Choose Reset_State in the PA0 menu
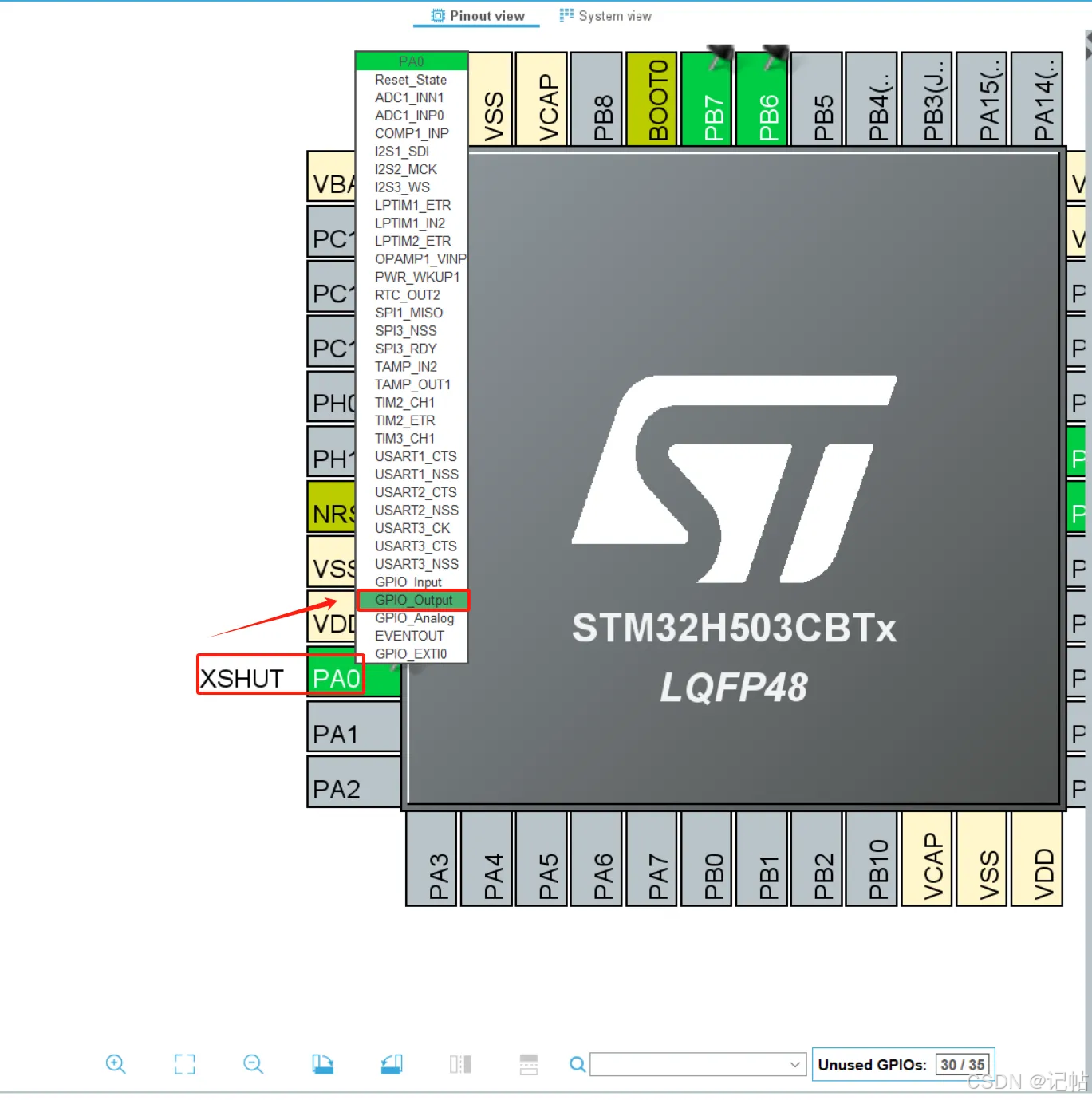The height and width of the screenshot is (1100, 1092). (x=411, y=80)
